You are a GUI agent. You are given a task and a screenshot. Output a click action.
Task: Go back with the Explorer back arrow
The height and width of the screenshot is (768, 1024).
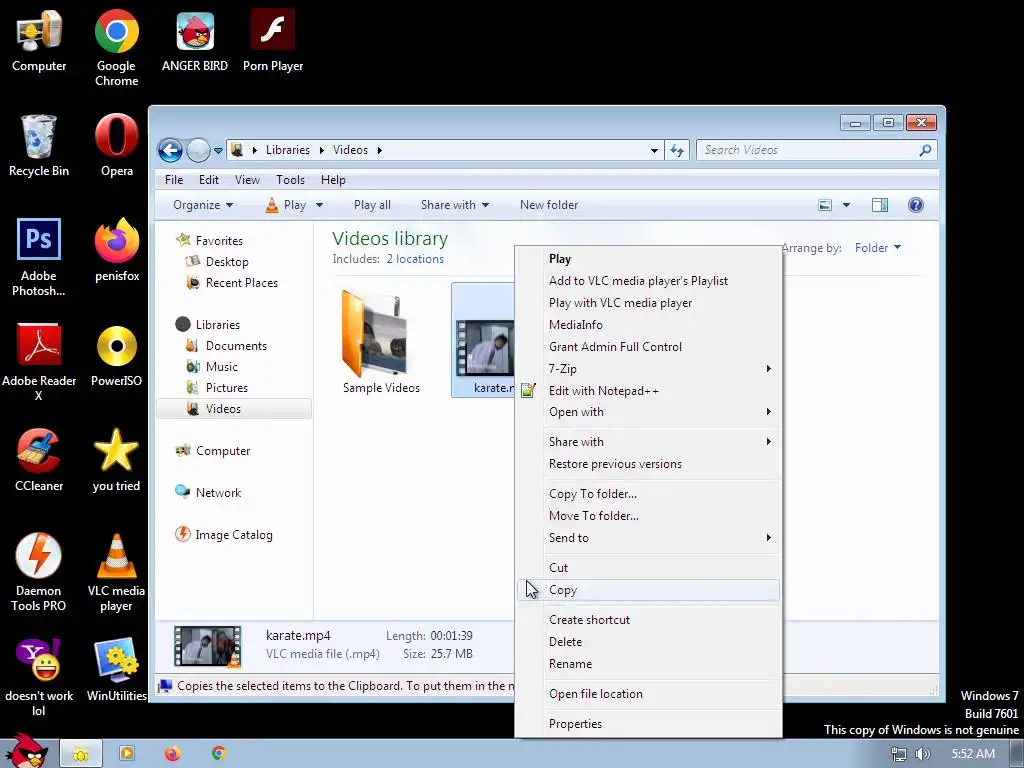click(170, 151)
